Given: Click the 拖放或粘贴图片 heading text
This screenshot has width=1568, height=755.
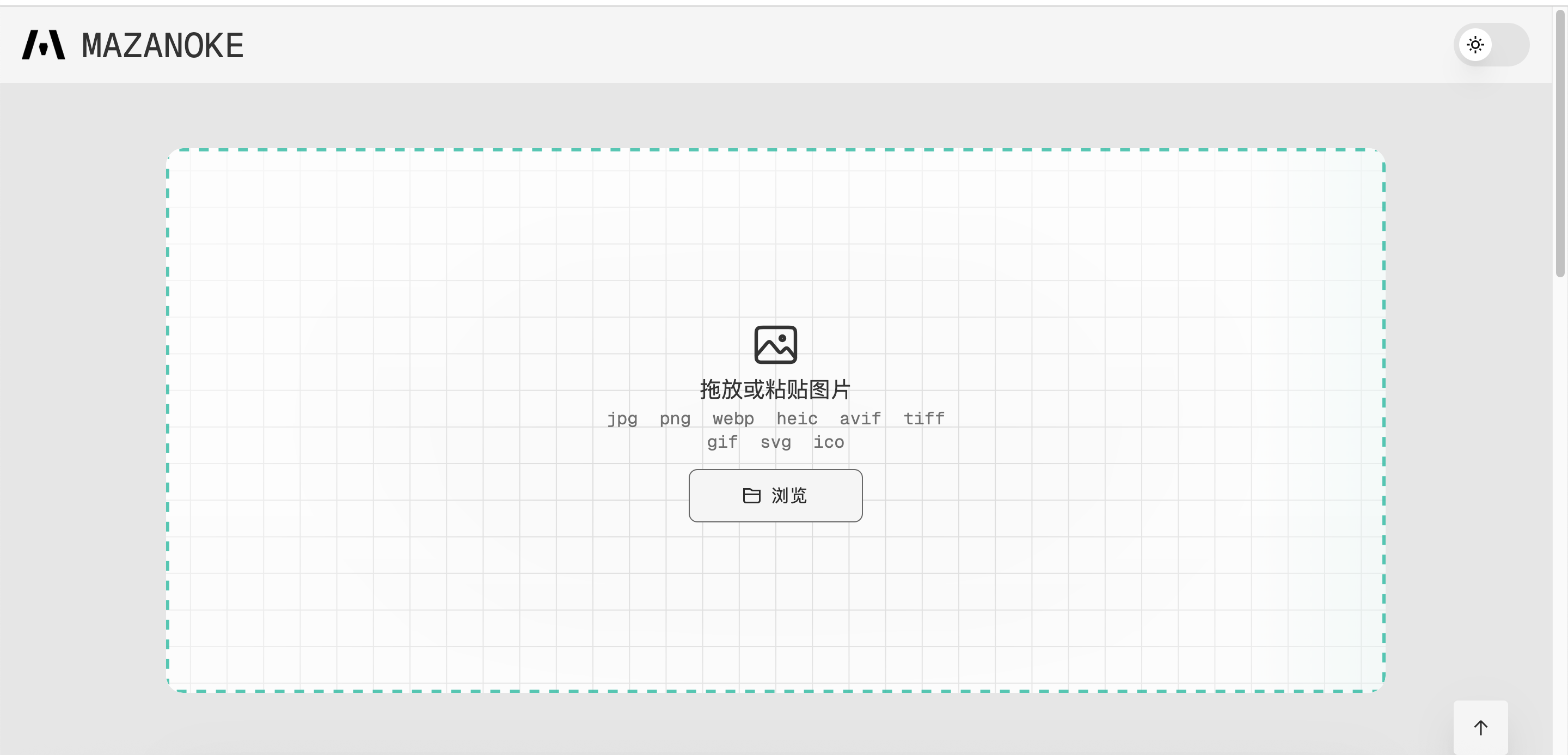Looking at the screenshot, I should point(775,389).
